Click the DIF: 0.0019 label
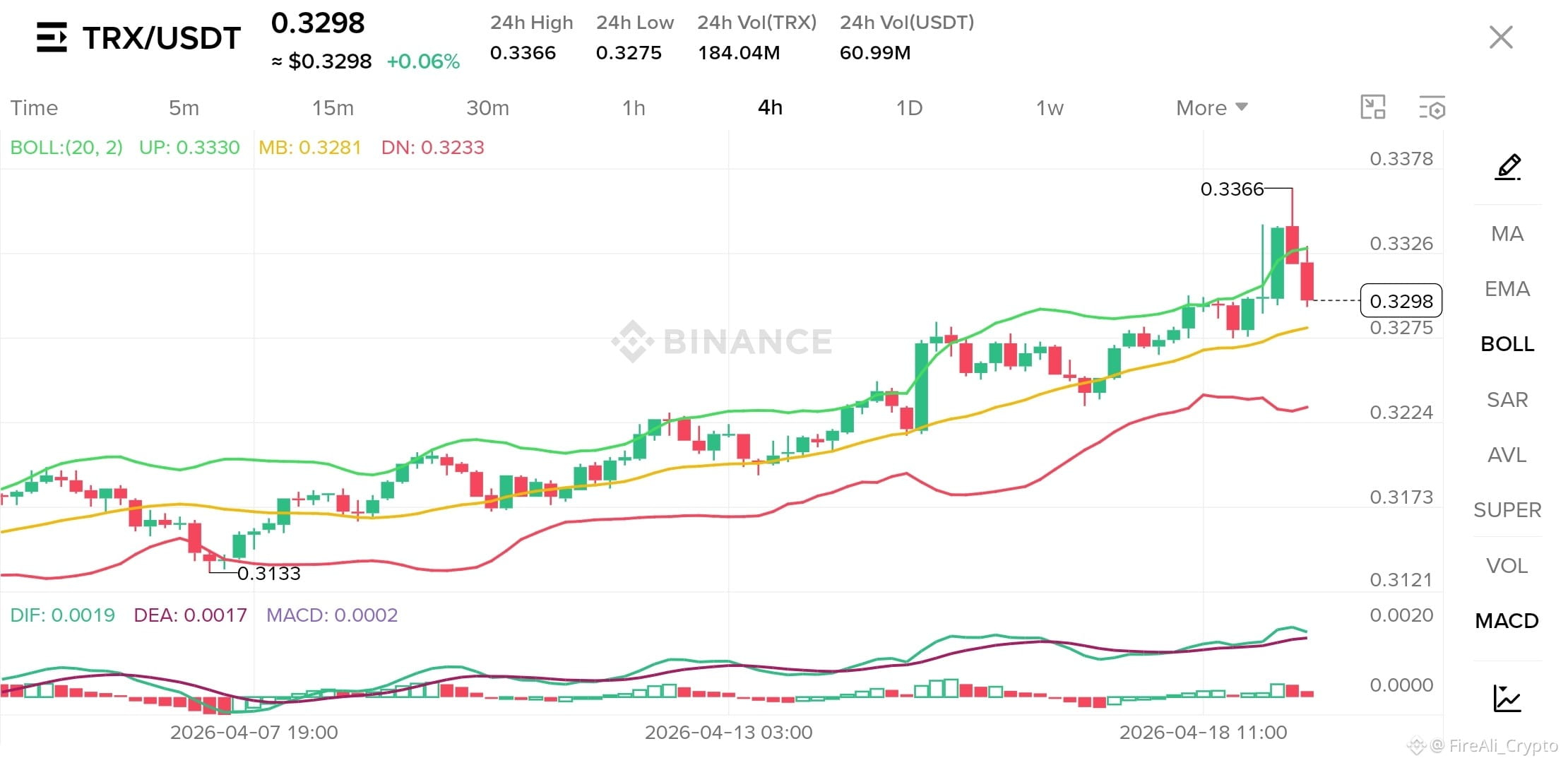The width and height of the screenshot is (1568, 763). point(62,615)
